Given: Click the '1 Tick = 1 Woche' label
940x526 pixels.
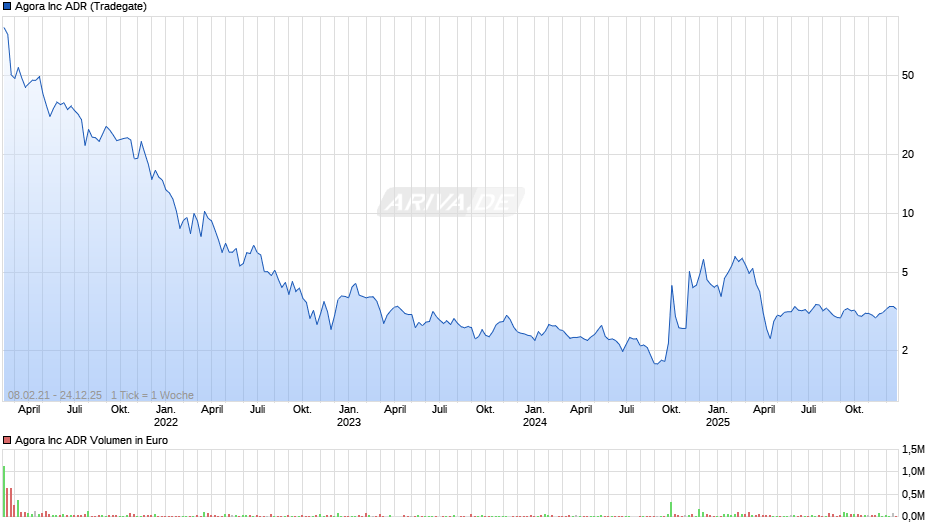Looking at the screenshot, I should coord(152,395).
